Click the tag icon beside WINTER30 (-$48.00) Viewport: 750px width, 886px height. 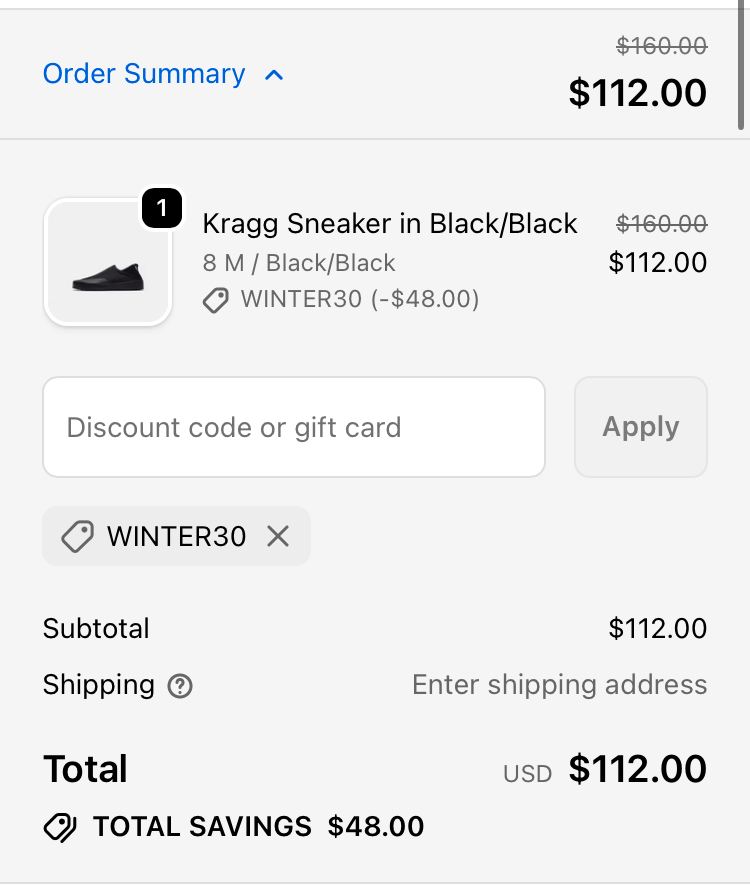(215, 300)
